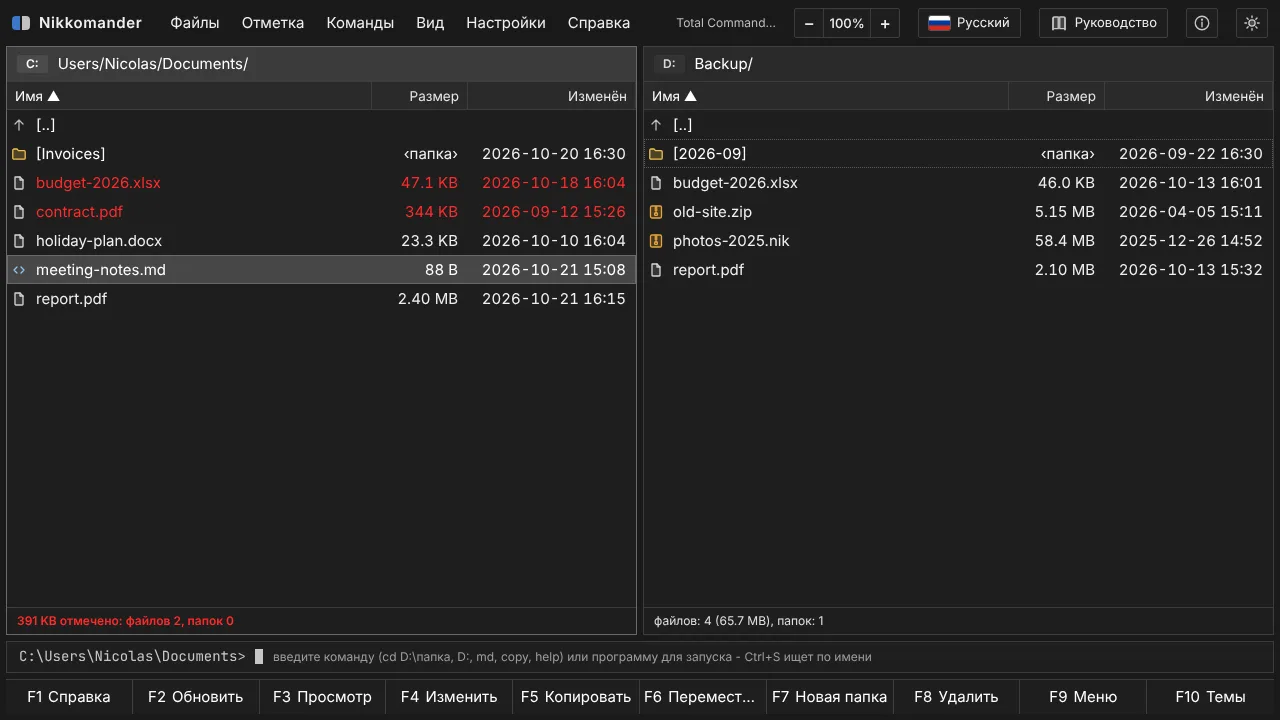Click the F3 Просмотр button
1280x720 pixels.
point(322,697)
